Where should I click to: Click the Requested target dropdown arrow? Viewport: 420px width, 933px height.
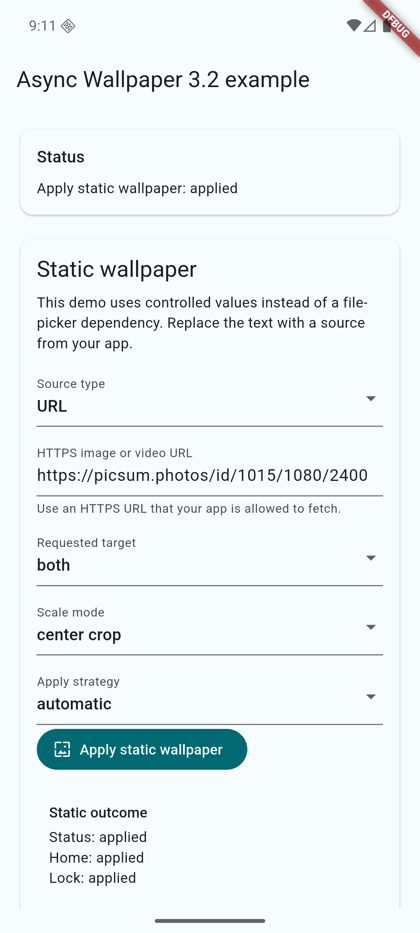tap(371, 558)
